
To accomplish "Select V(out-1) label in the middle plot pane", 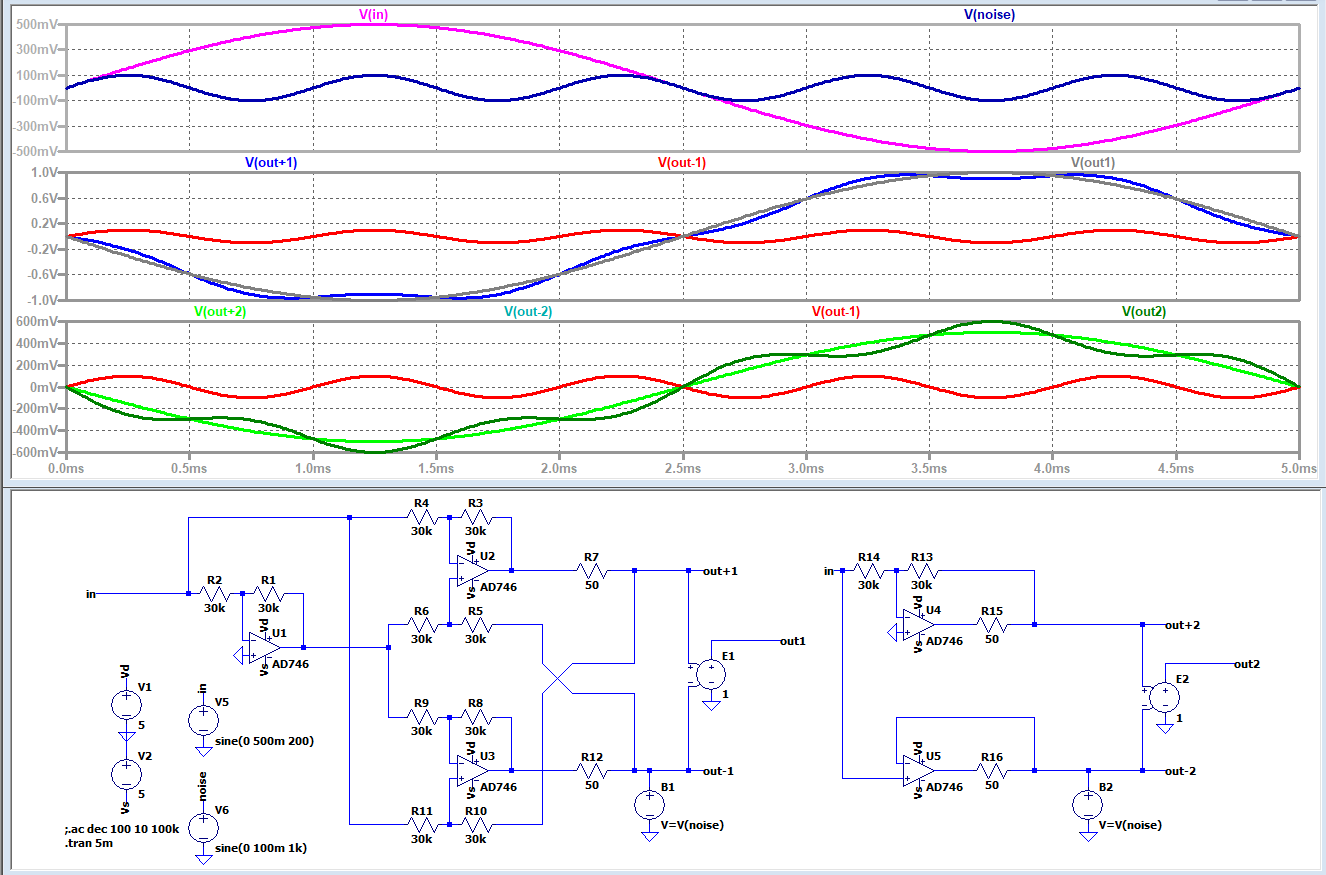I will click(682, 162).
